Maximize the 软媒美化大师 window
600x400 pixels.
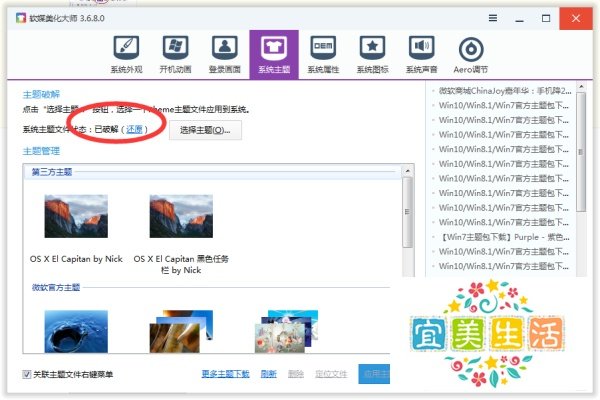coord(546,18)
